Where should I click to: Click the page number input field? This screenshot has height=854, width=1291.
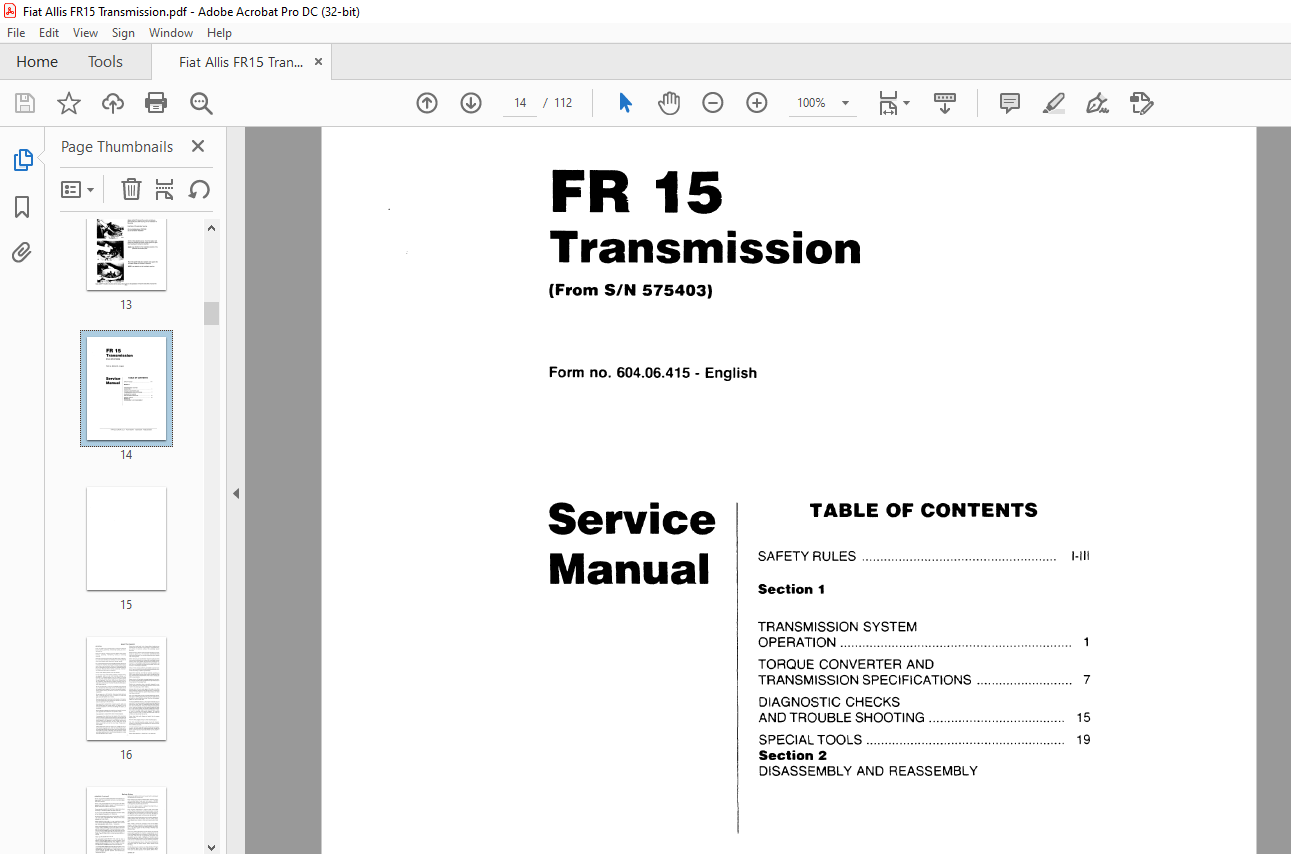[520, 103]
